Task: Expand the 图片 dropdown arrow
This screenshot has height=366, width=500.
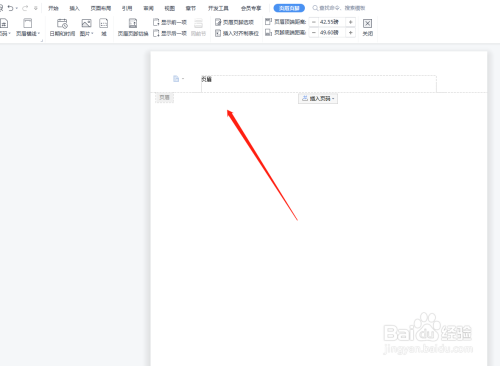Action: [x=92, y=34]
